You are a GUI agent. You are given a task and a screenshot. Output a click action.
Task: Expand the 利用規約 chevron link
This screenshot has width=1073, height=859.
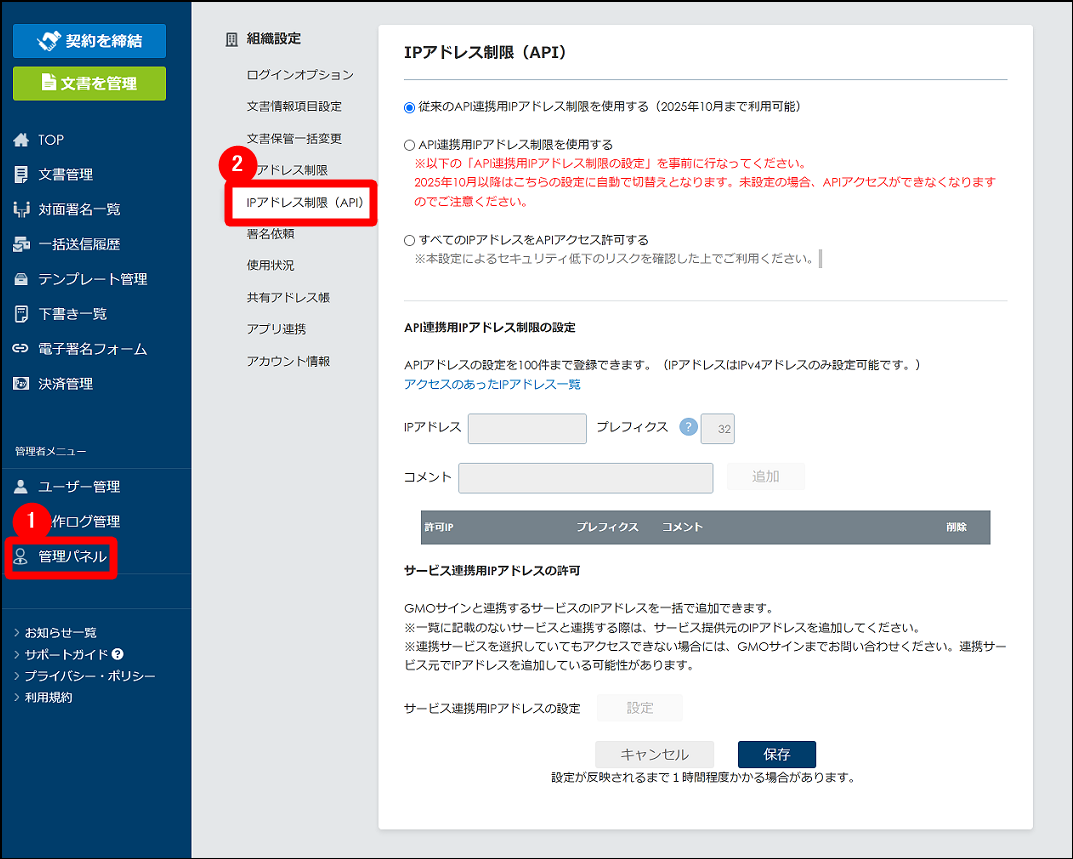[17, 697]
